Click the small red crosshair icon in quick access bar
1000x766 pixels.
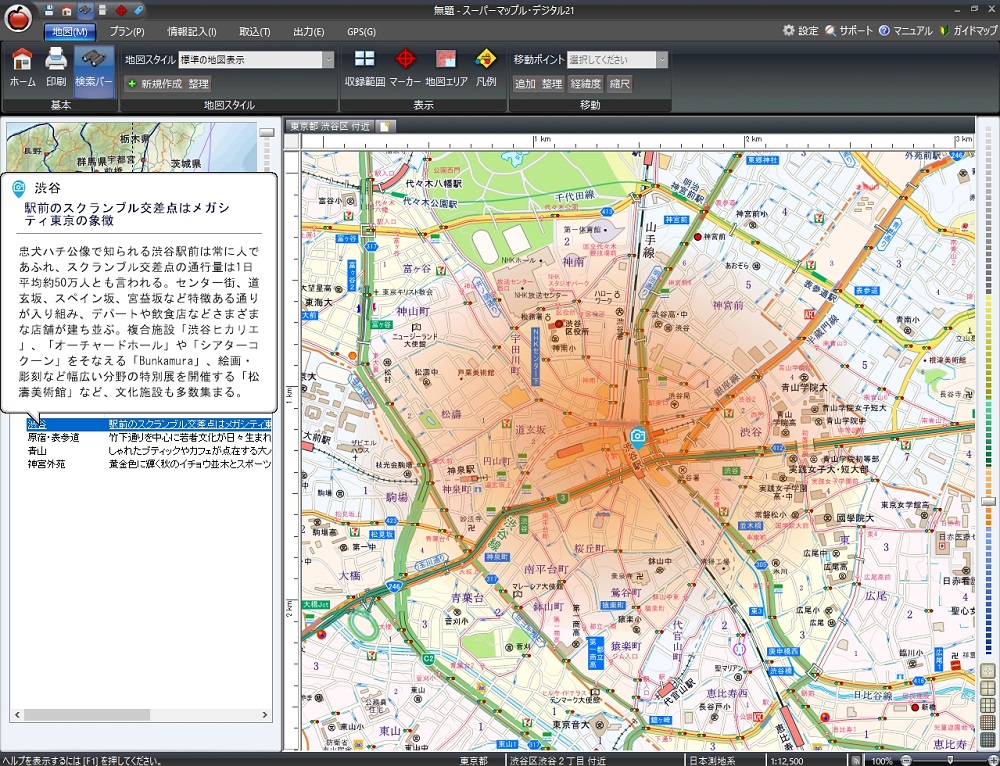(121, 10)
